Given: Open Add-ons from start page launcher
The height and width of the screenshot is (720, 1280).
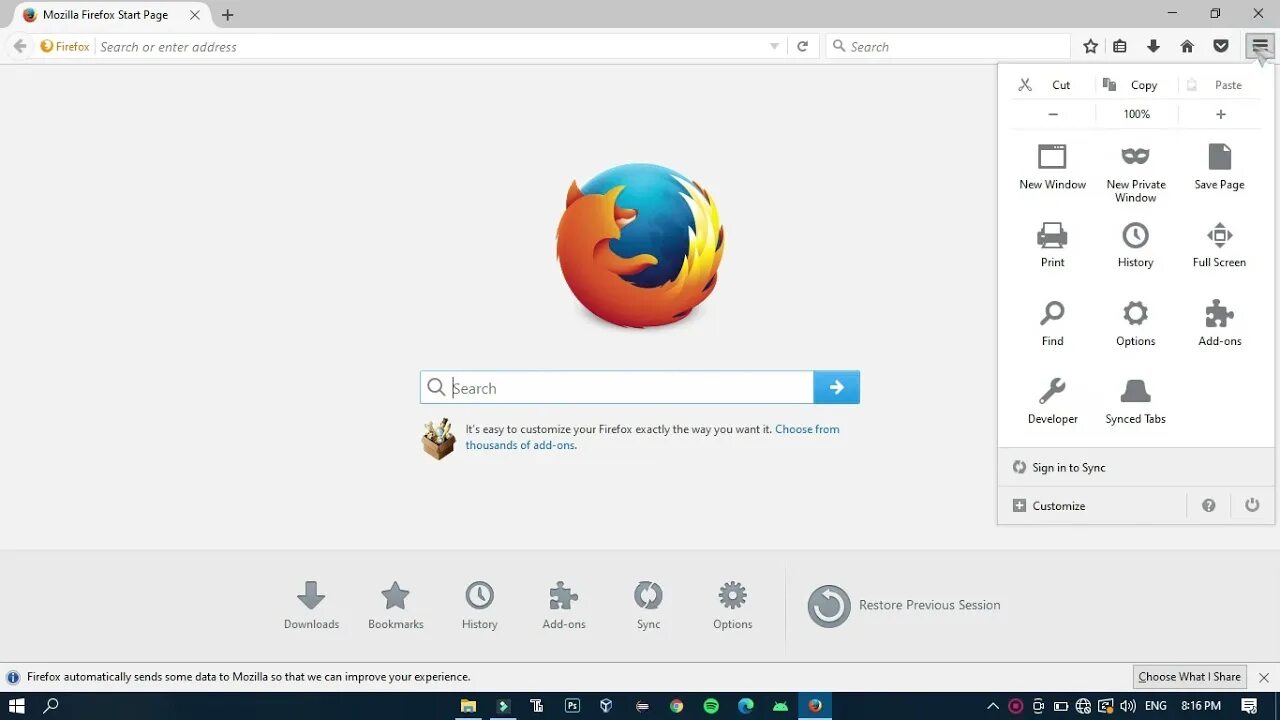Looking at the screenshot, I should click(x=564, y=606).
